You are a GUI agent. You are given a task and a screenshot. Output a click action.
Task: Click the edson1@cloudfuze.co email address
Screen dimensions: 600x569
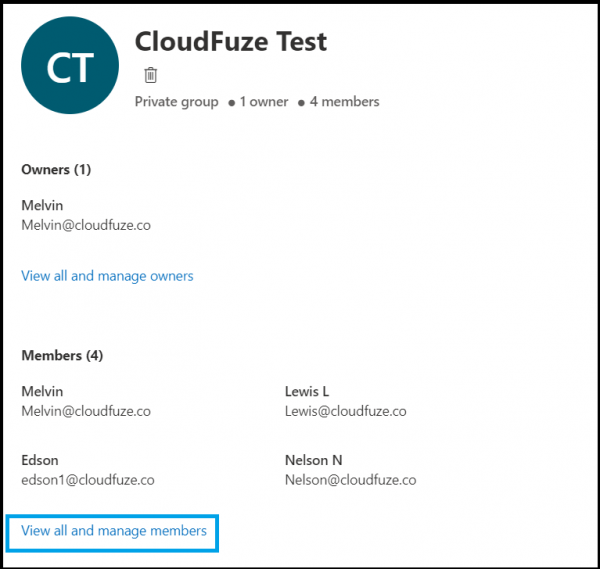[x=88, y=480]
